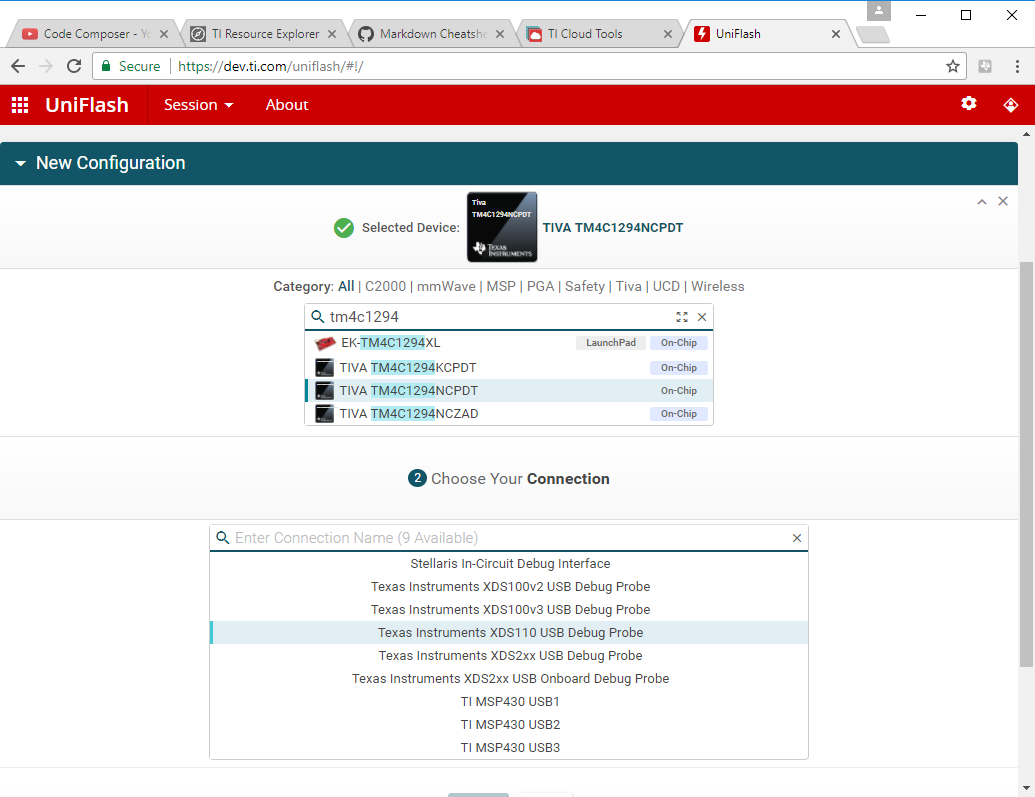Filter devices by Tiva category
The image size is (1035, 797).
coord(628,287)
